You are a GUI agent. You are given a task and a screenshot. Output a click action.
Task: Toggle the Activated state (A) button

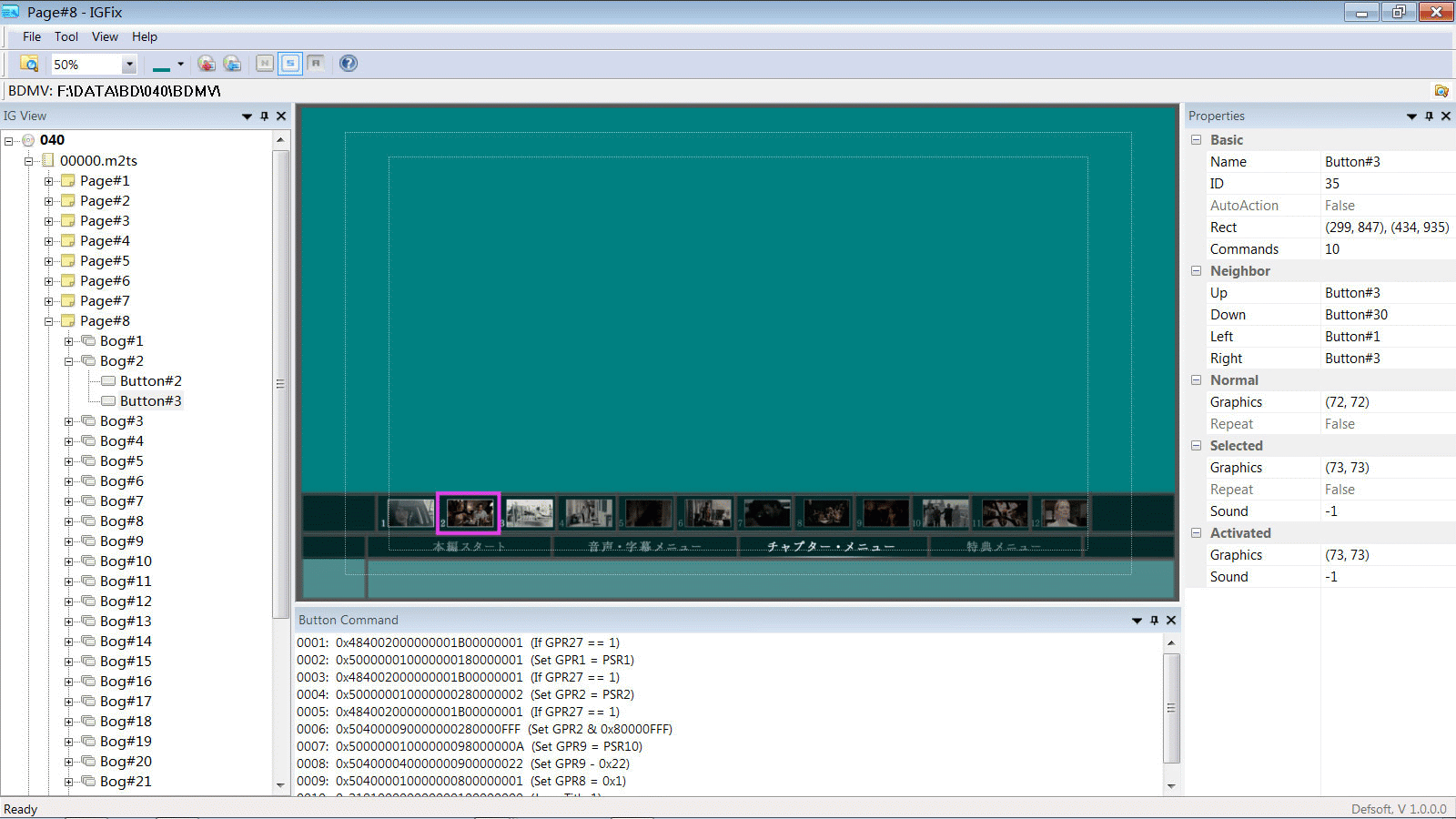click(316, 63)
